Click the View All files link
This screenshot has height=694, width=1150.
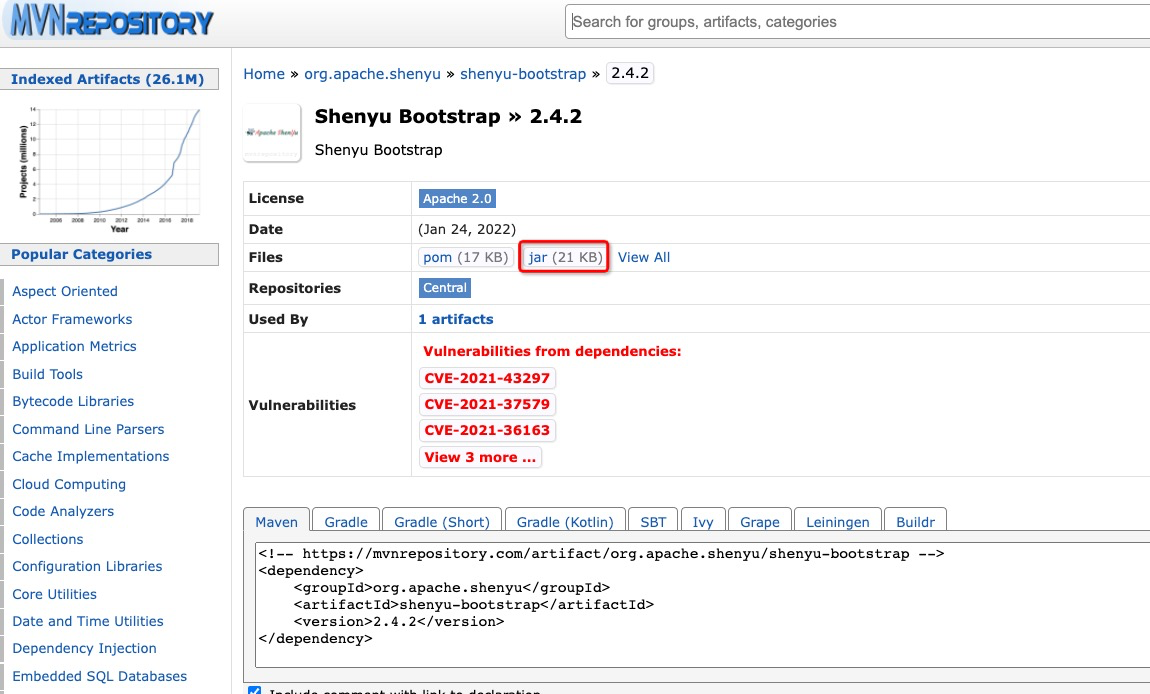[x=644, y=257]
